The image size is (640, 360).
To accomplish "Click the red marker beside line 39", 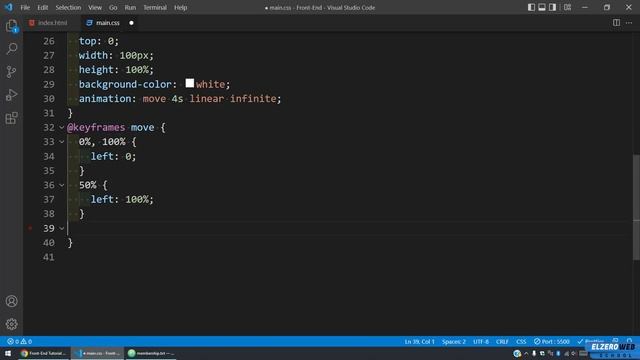I will (x=30, y=228).
